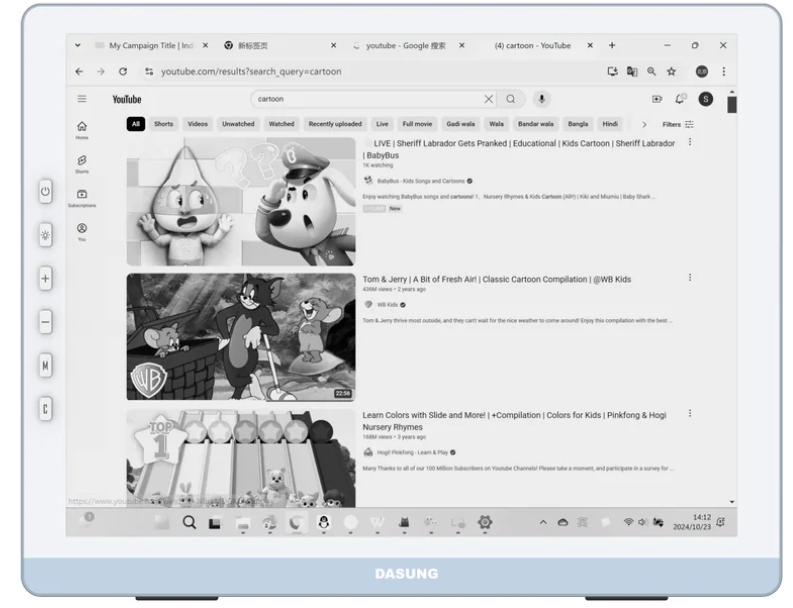The image size is (793, 608).
Task: Toggle the Unwatched filter chip
Action: click(238, 124)
